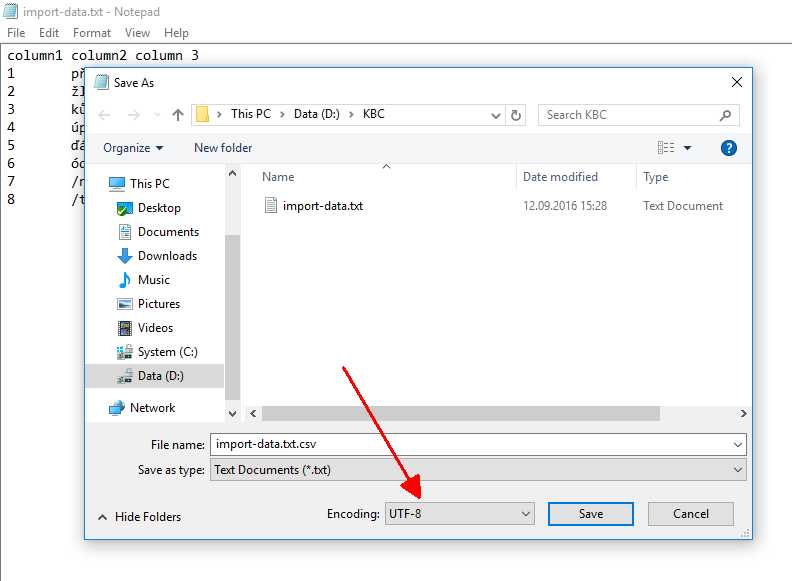This screenshot has width=792, height=581.
Task: Open the Notepad Help menu
Action: (x=176, y=33)
